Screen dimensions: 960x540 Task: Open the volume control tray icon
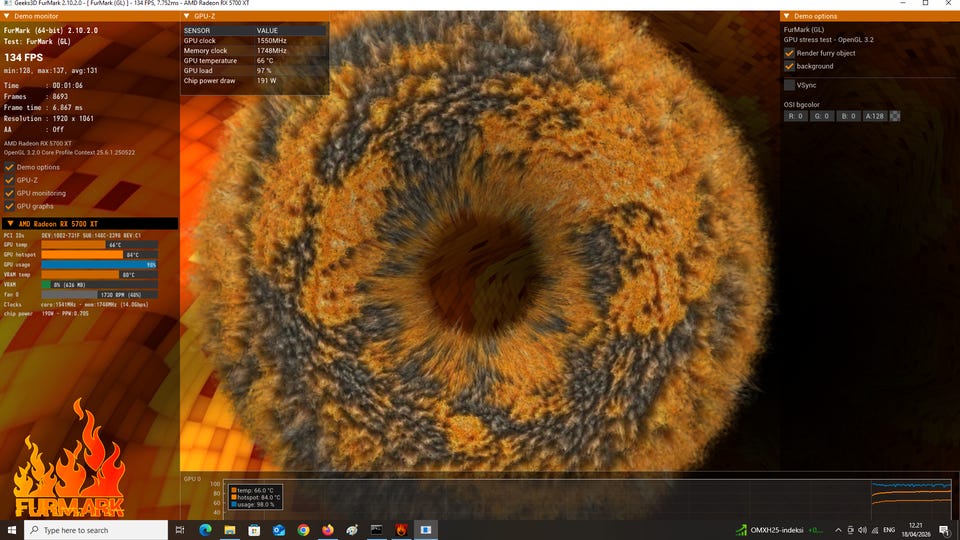point(863,530)
